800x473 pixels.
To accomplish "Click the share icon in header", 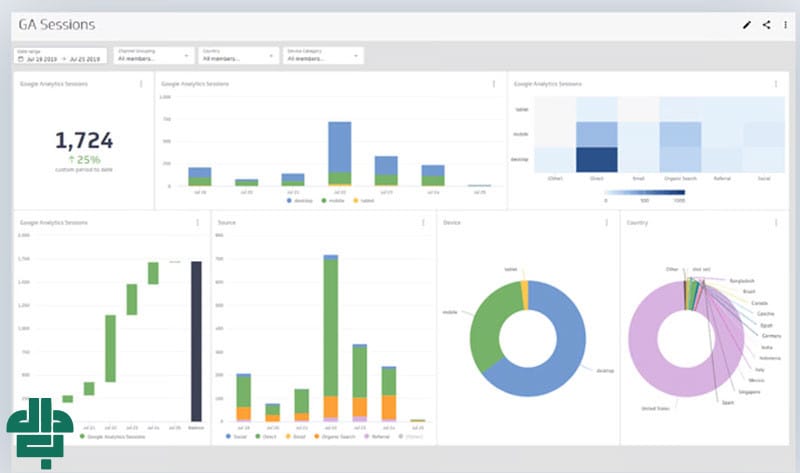I will (x=766, y=24).
